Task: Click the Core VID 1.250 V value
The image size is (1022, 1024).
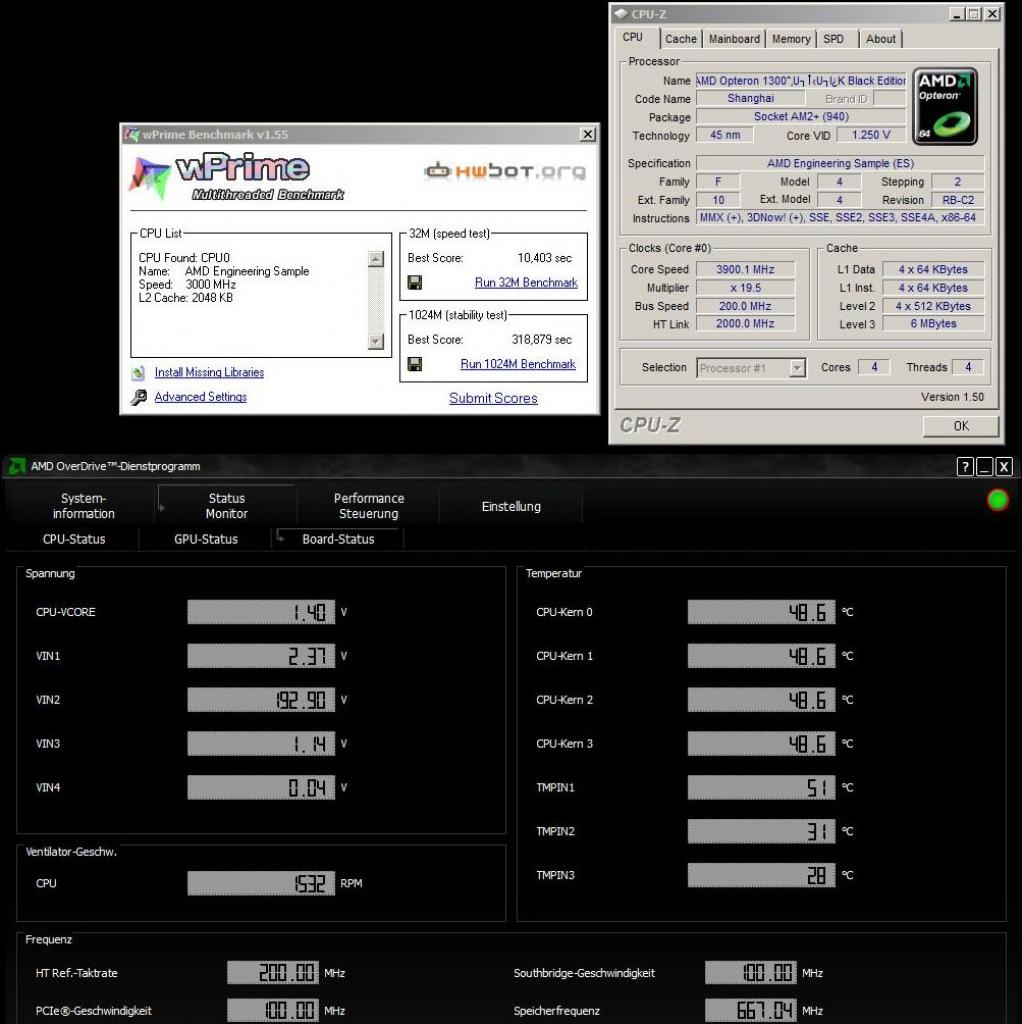Action: click(870, 135)
